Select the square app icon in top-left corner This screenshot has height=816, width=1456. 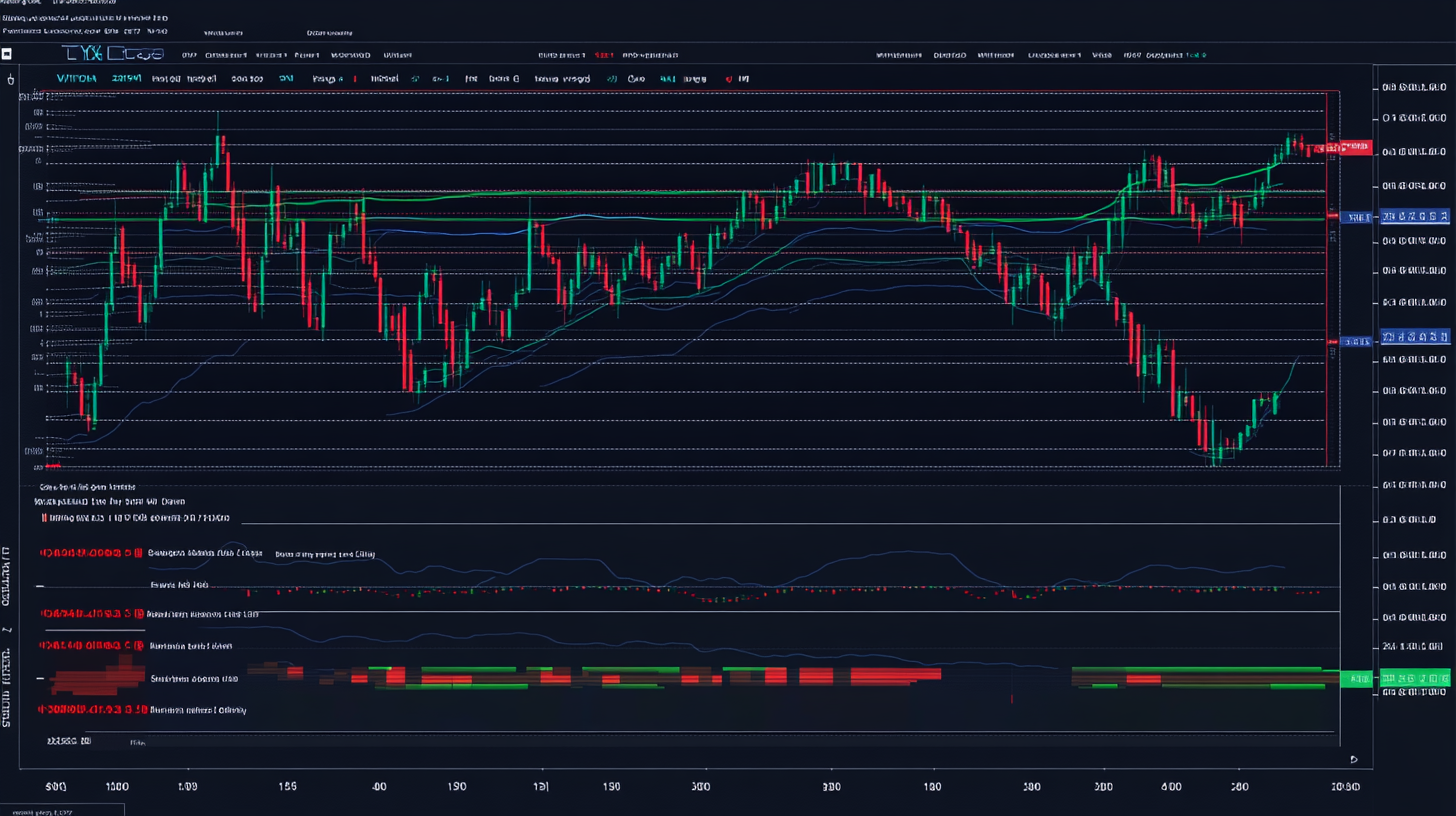[9, 52]
